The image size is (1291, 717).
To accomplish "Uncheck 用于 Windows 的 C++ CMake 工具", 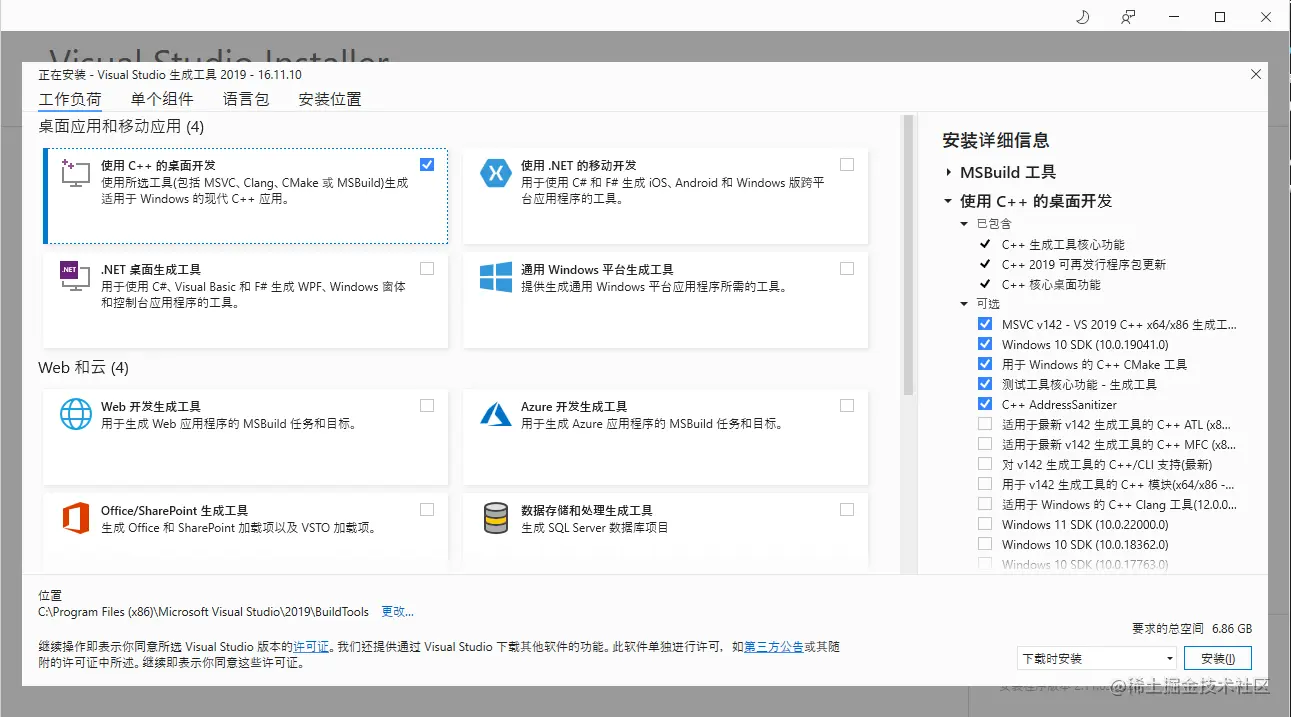I will click(985, 364).
